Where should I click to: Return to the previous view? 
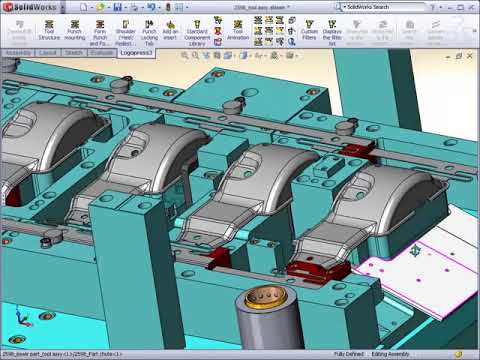point(206,56)
